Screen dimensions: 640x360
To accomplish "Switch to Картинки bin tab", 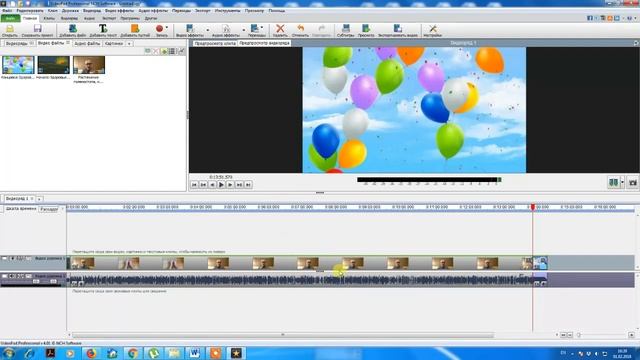I will [113, 43].
